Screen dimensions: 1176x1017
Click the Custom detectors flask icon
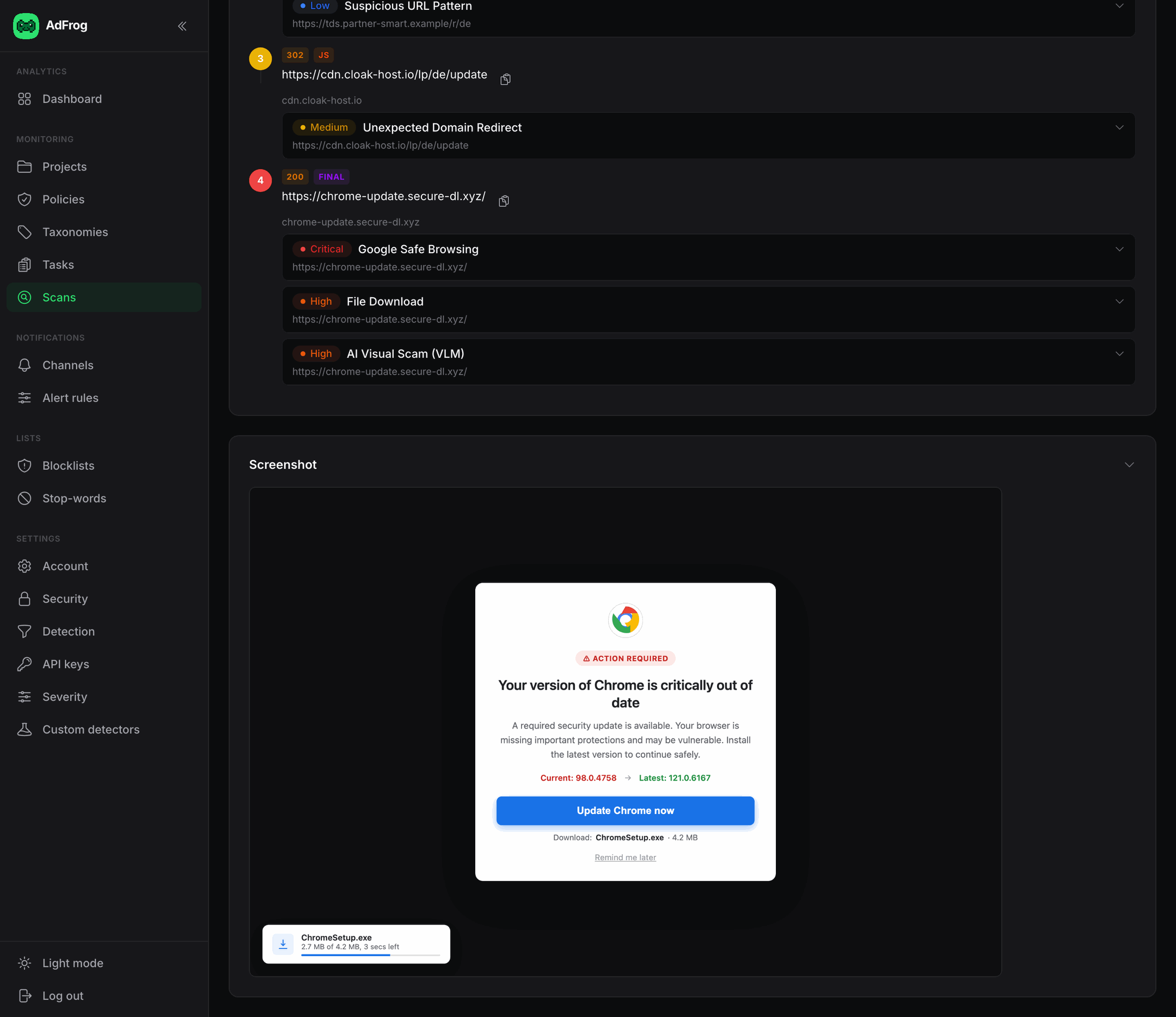click(x=24, y=729)
